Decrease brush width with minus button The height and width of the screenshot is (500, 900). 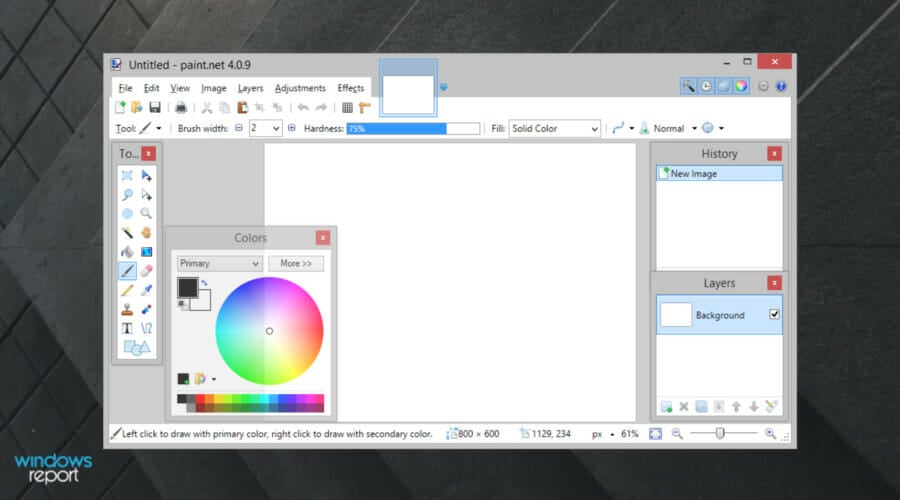tap(239, 128)
